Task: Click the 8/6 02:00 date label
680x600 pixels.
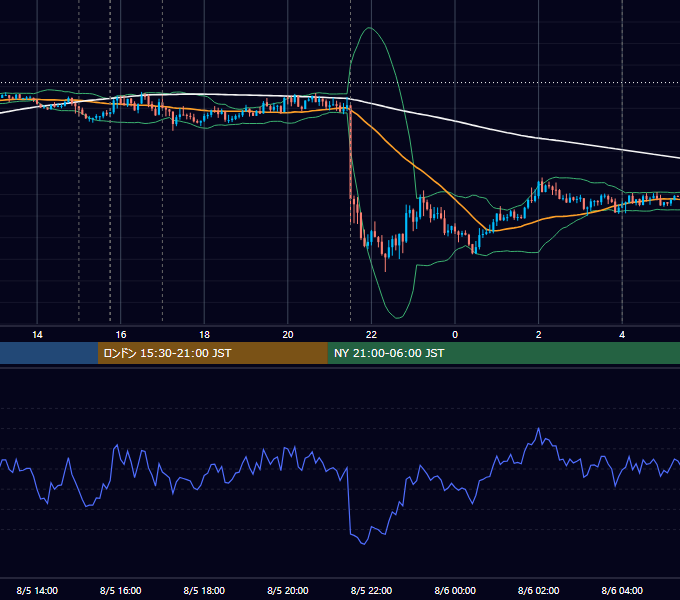Action: (x=539, y=590)
